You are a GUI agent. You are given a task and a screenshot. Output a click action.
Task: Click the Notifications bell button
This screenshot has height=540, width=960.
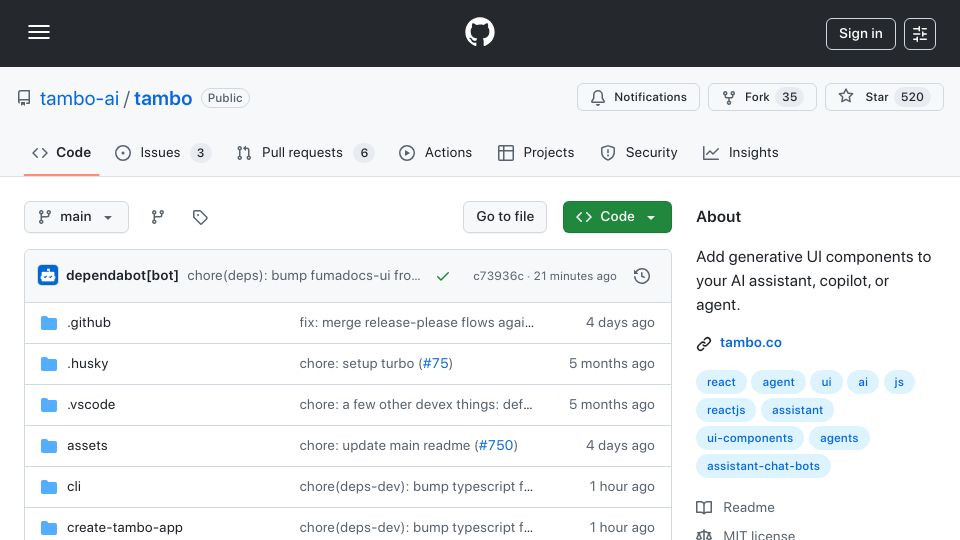pos(638,97)
